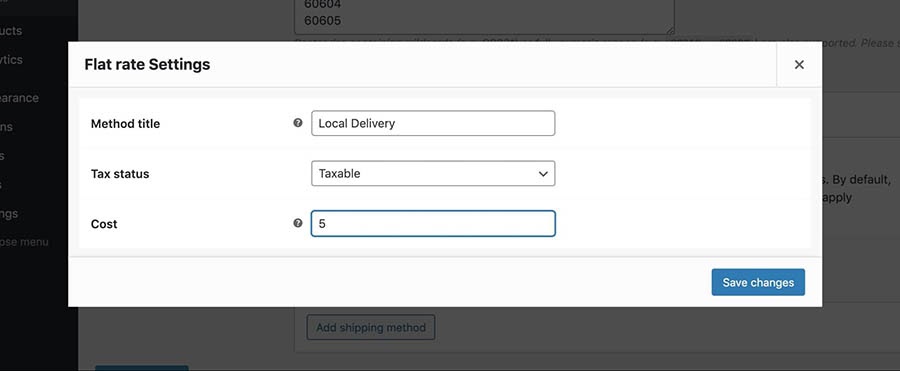Click the partially visible blue button behind the dialog
The width and height of the screenshot is (900, 371).
(x=142, y=368)
